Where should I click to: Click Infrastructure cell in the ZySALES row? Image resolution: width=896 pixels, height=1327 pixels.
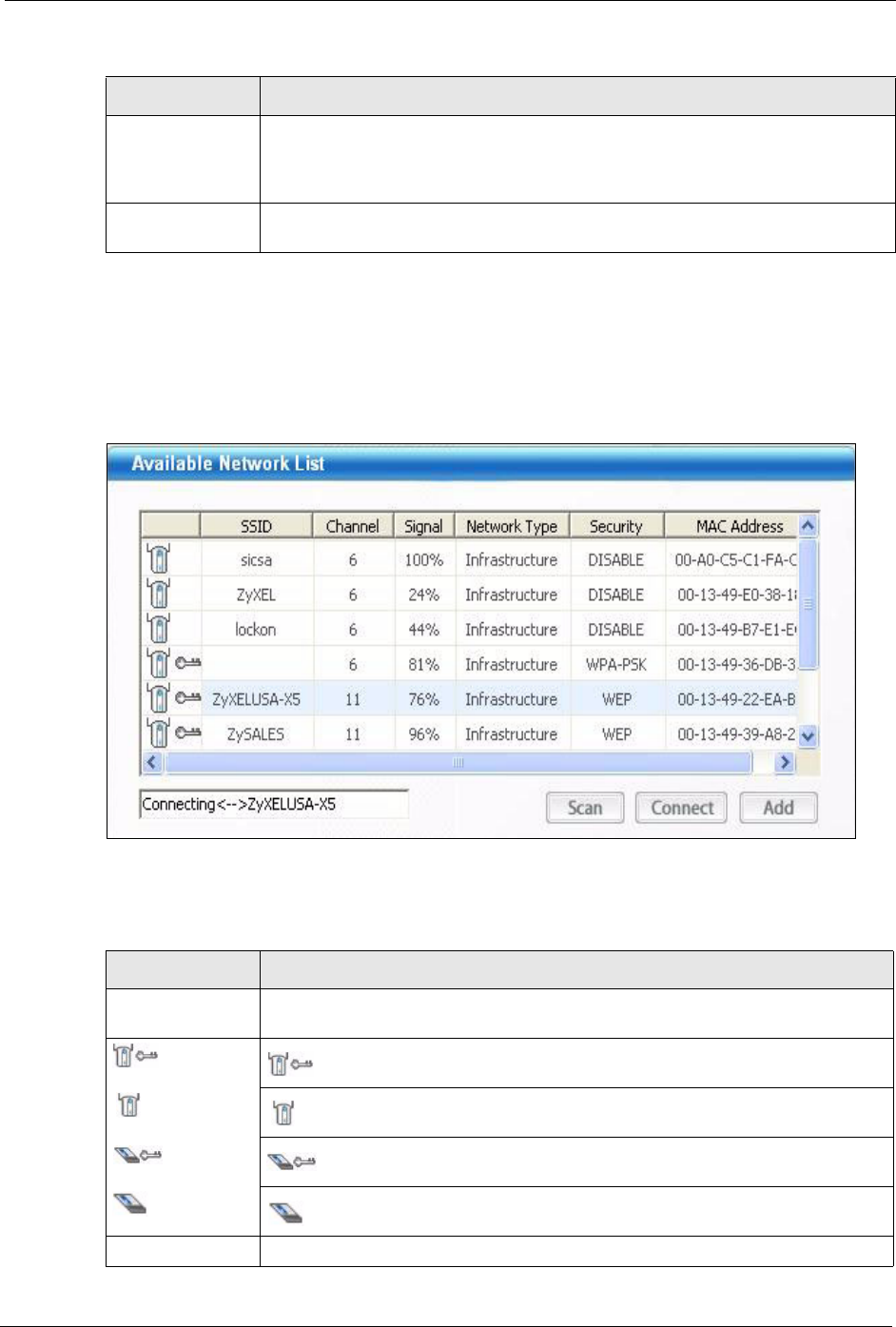[512, 734]
